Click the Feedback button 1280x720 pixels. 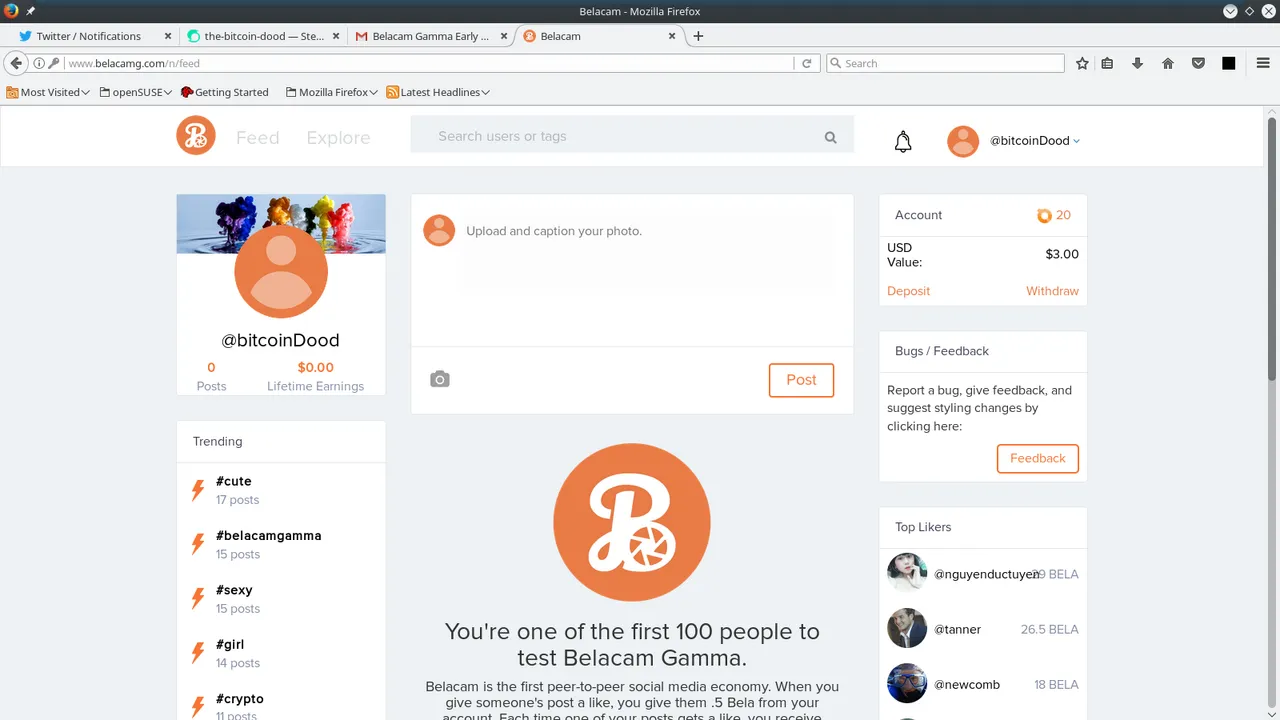(x=1038, y=458)
